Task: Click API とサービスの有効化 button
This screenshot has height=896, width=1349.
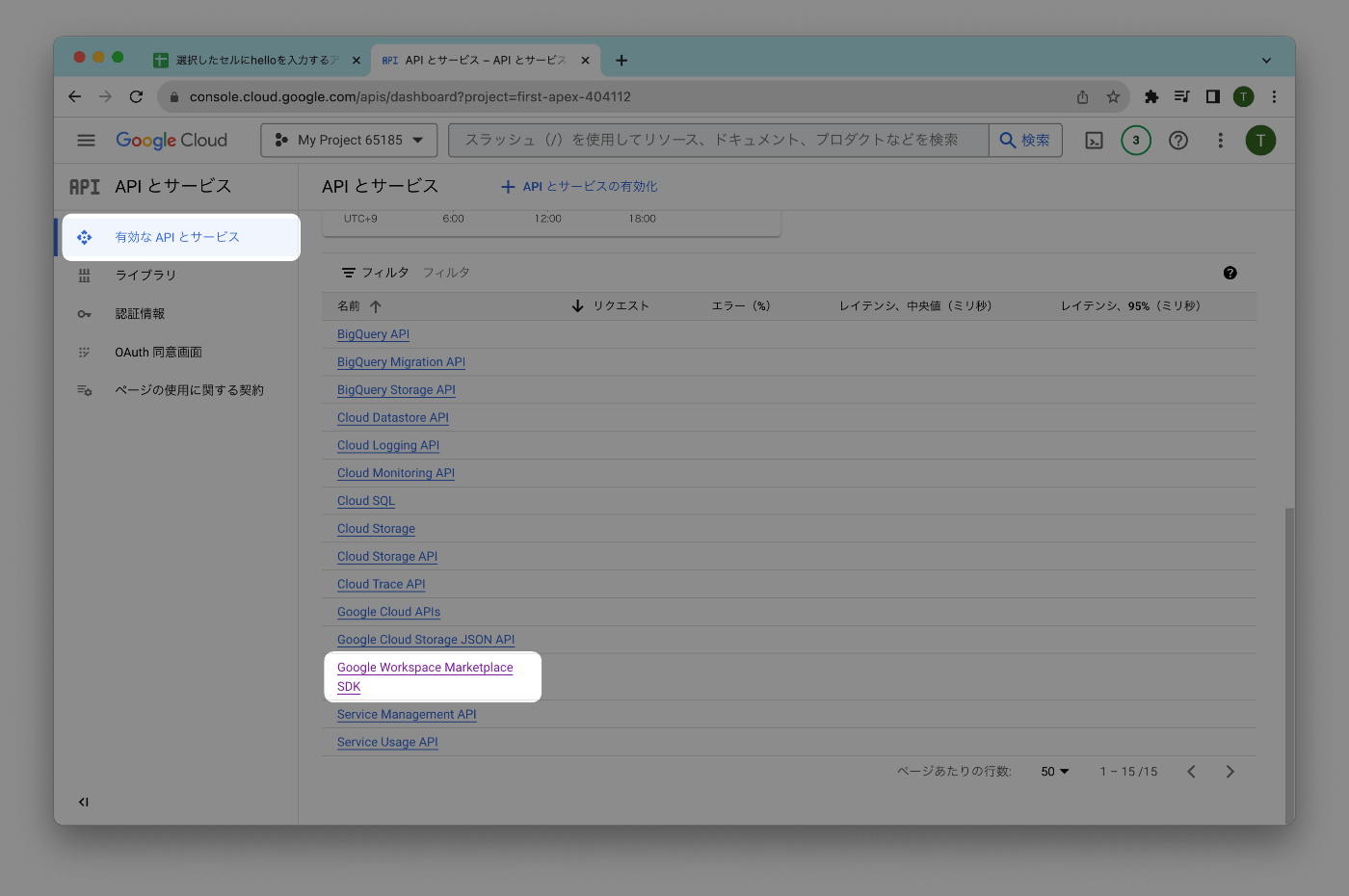Action: click(579, 187)
